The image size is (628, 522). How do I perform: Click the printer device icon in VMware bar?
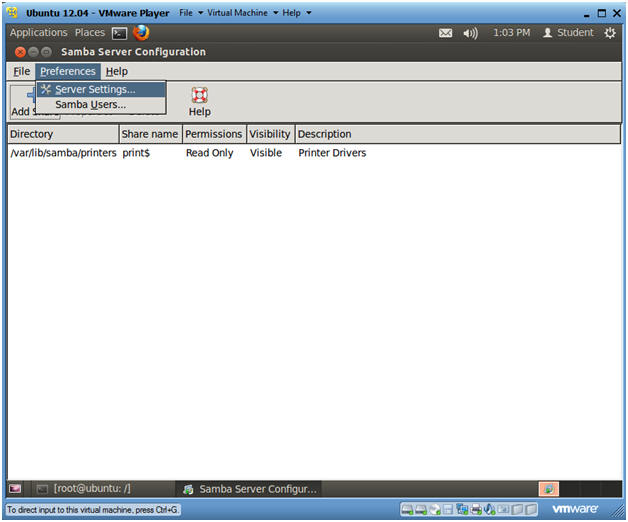(x=476, y=509)
